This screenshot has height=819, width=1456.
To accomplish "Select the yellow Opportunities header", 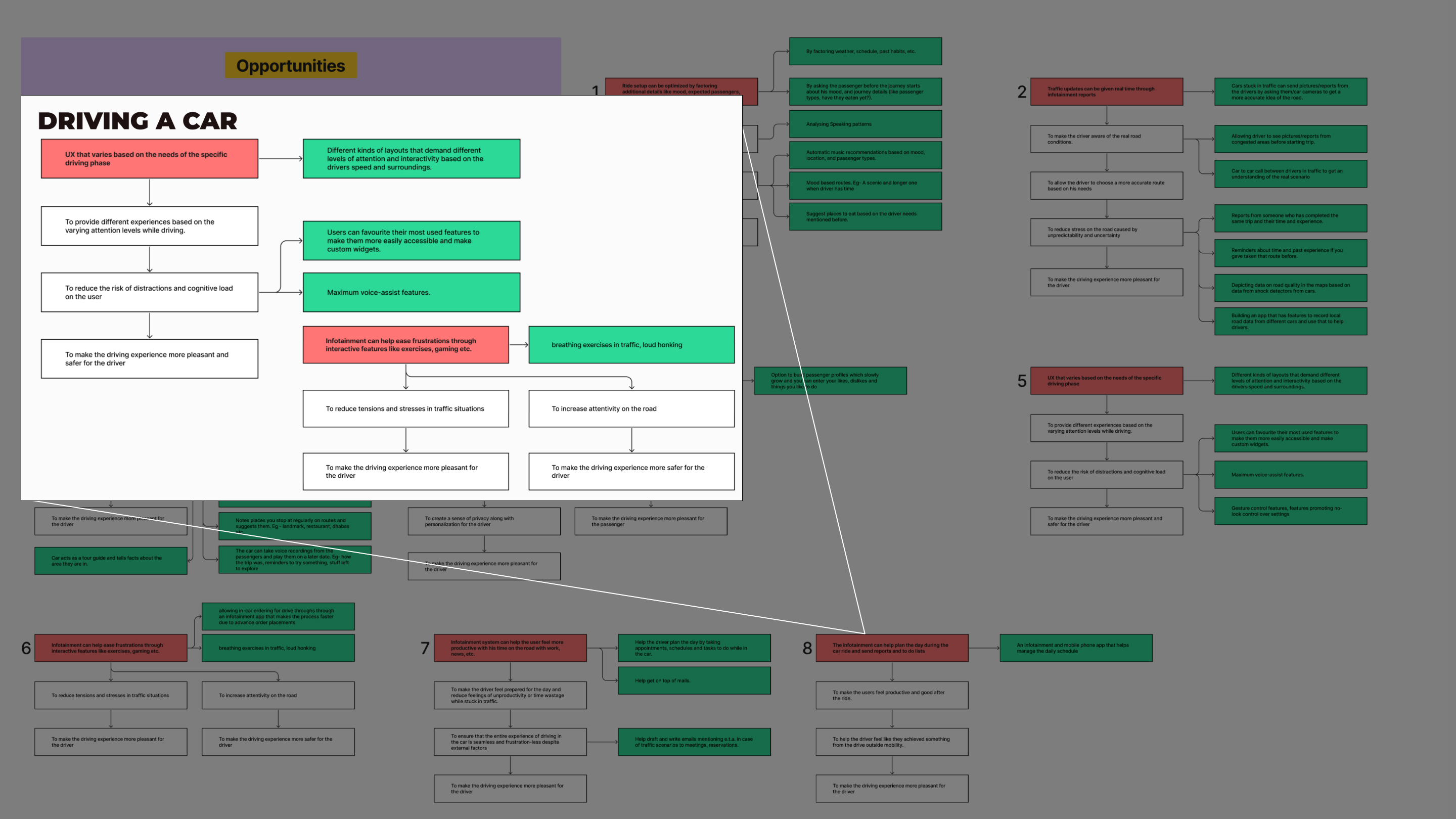I will pos(291,65).
